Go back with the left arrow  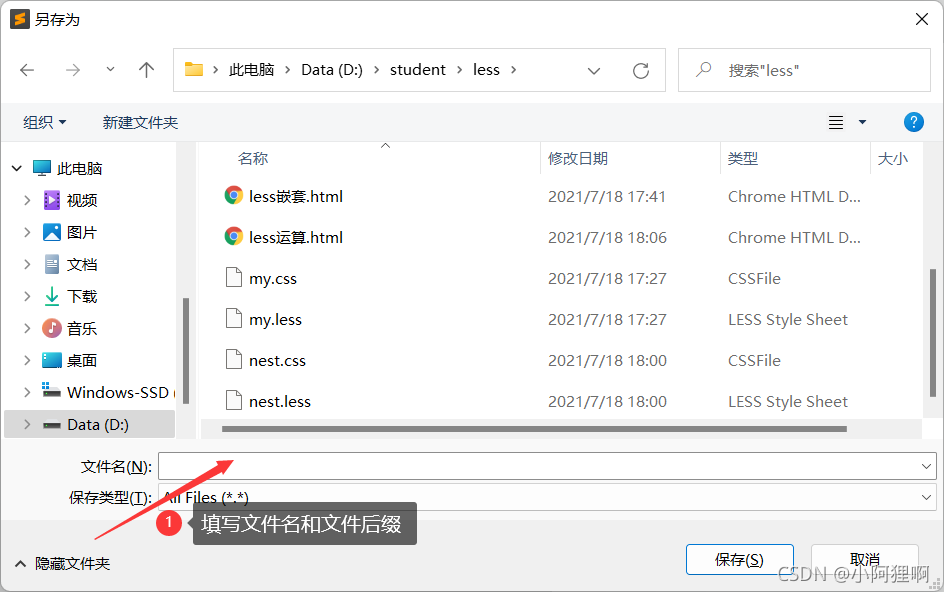coord(27,70)
